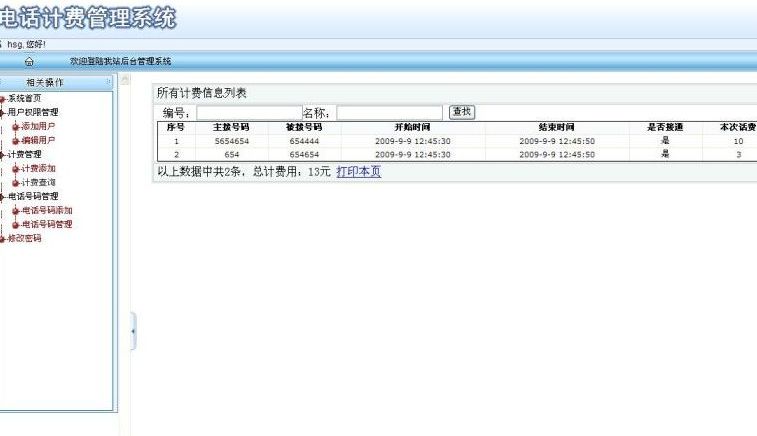Click the 相关操作 panel header
Screen dimensions: 757x436
45,81
